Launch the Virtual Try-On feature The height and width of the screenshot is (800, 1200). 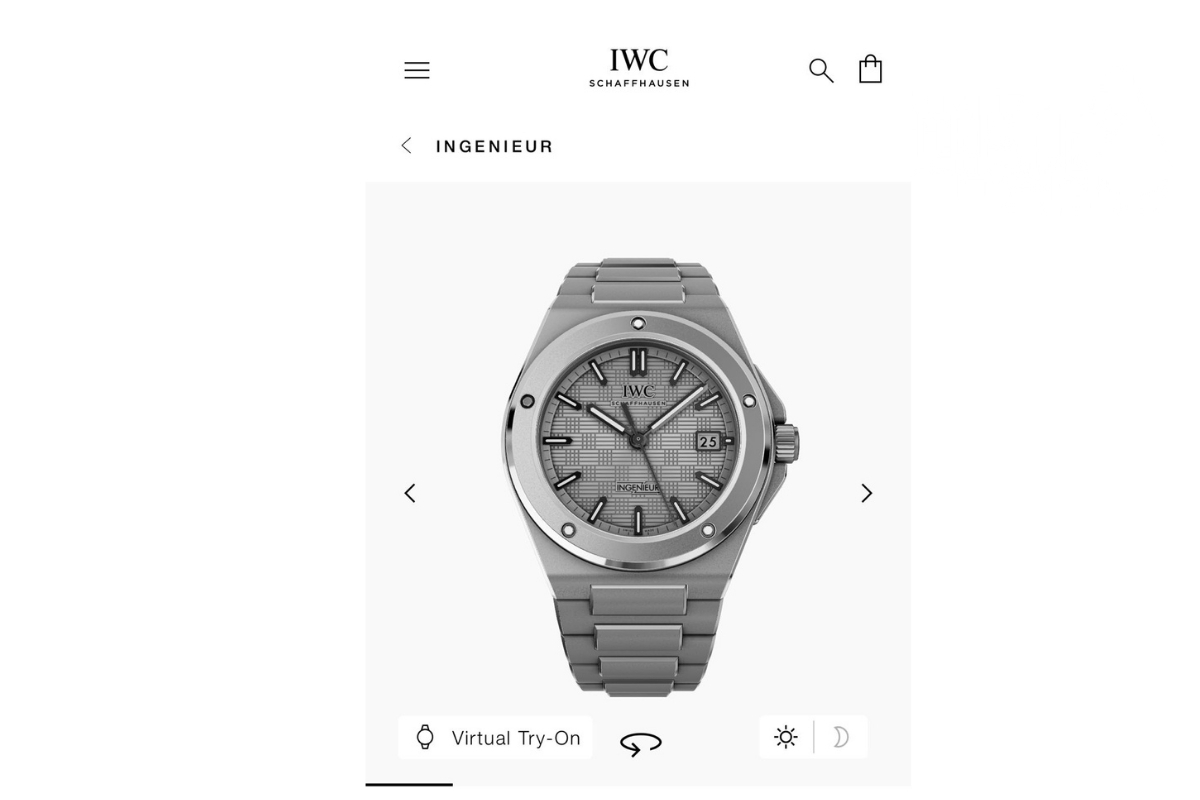click(x=495, y=738)
